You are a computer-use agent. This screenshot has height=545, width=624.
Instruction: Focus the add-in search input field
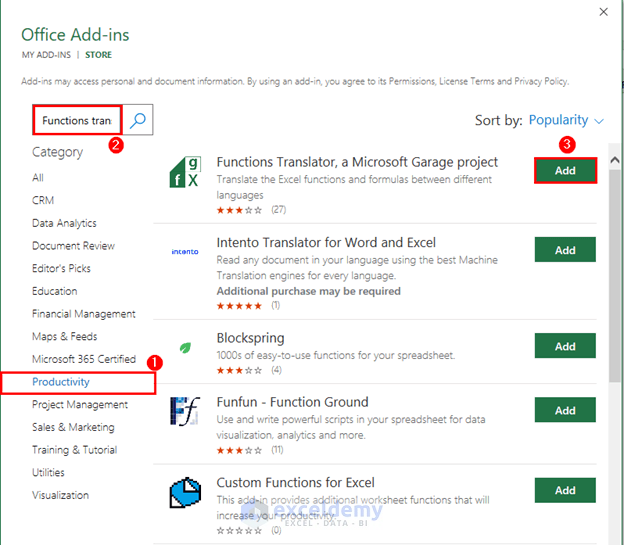click(77, 120)
